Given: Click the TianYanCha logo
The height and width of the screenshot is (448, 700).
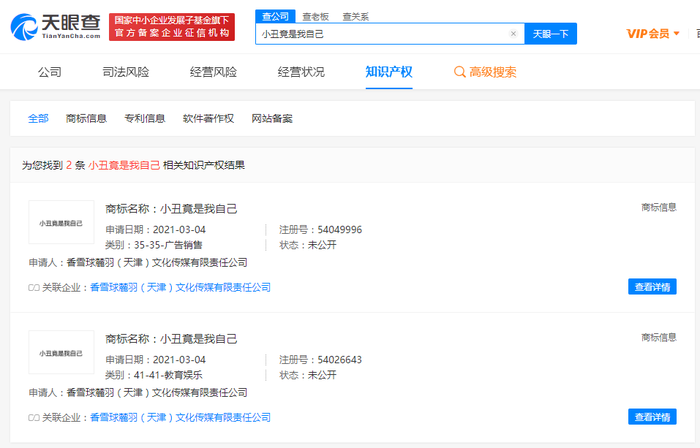Looking at the screenshot, I should (x=55, y=27).
